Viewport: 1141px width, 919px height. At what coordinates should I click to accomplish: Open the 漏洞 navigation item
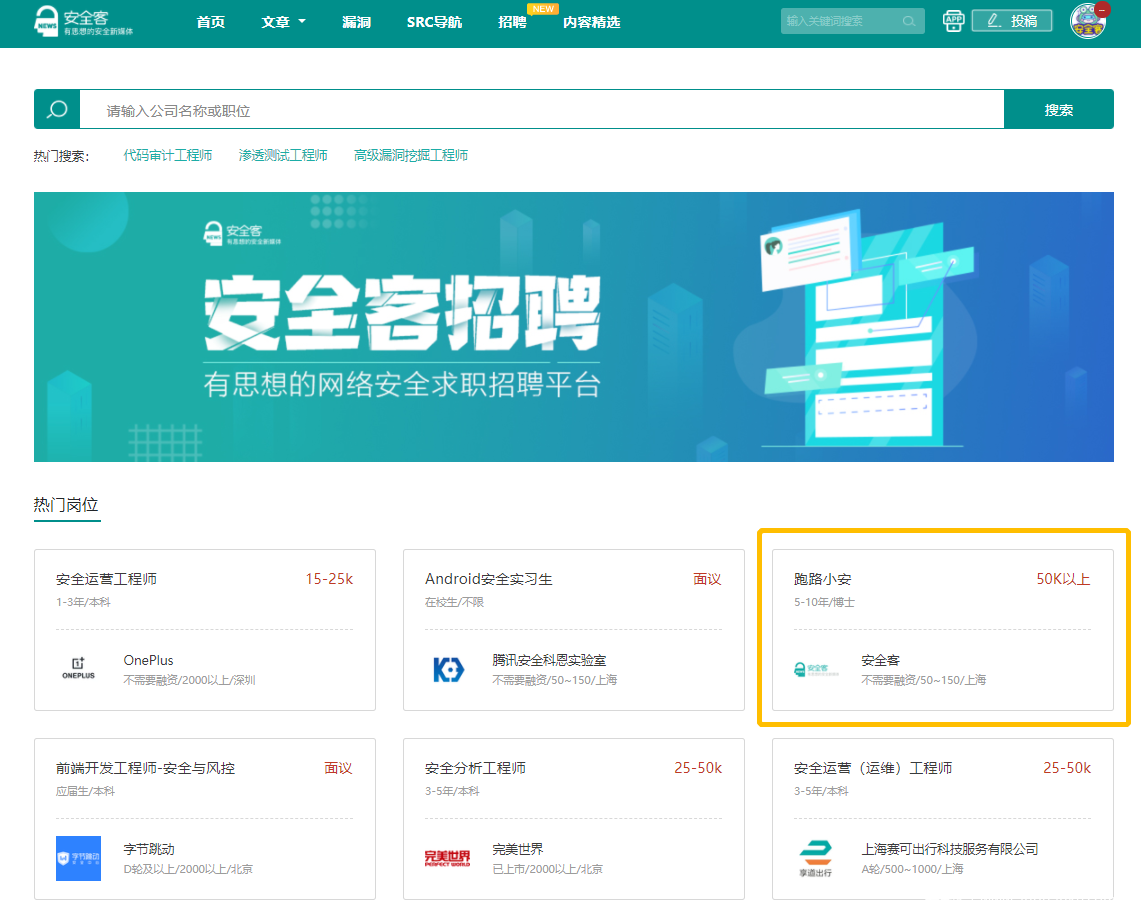(356, 22)
